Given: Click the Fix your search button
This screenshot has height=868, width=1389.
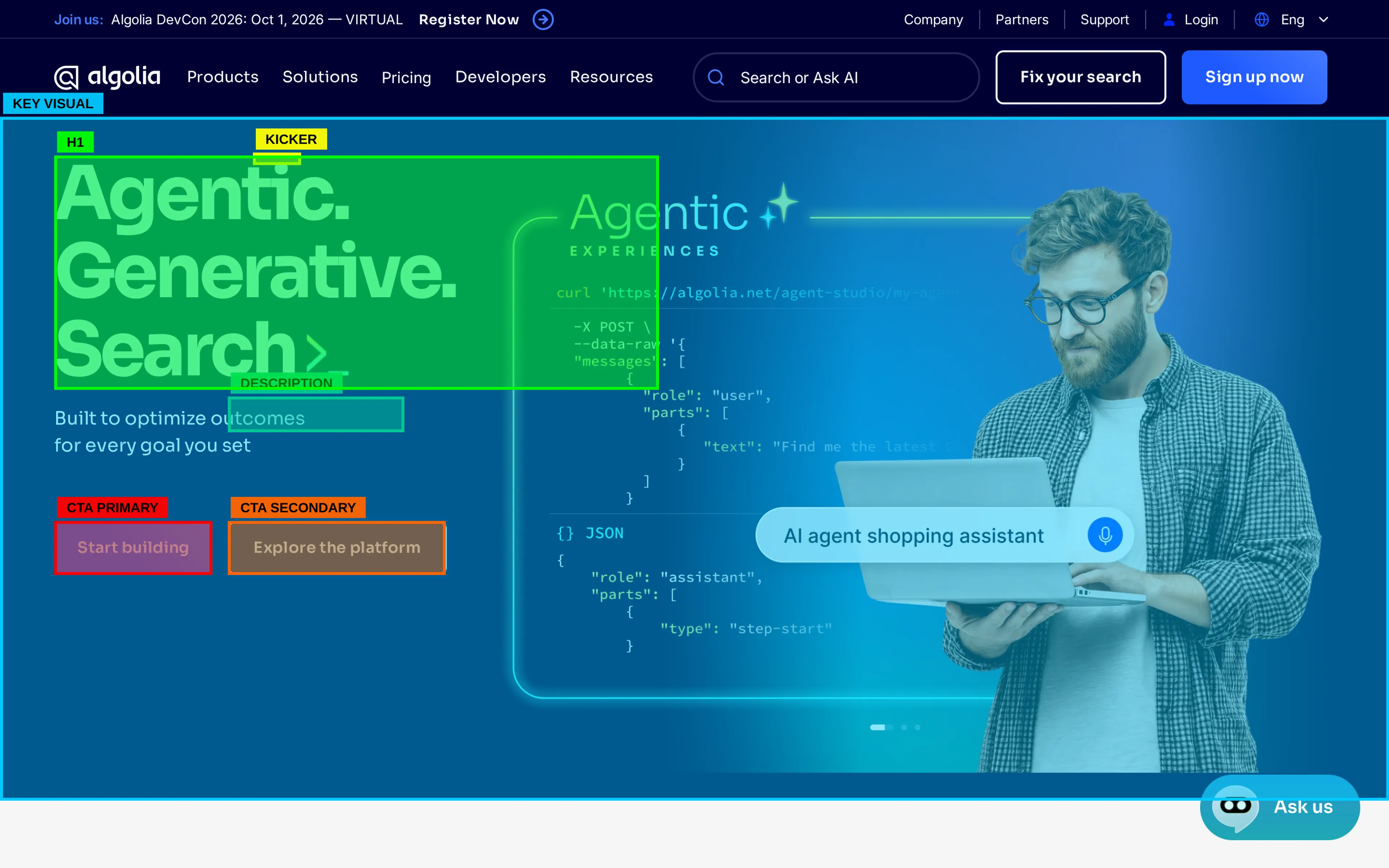Looking at the screenshot, I should click(1081, 77).
